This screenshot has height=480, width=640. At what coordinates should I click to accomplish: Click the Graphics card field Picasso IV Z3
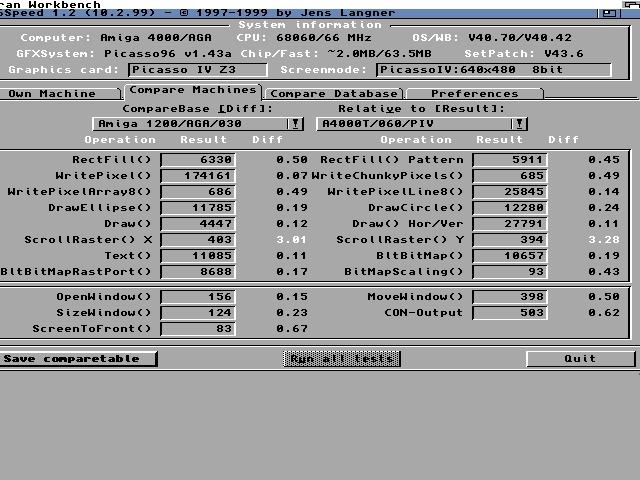click(x=198, y=70)
